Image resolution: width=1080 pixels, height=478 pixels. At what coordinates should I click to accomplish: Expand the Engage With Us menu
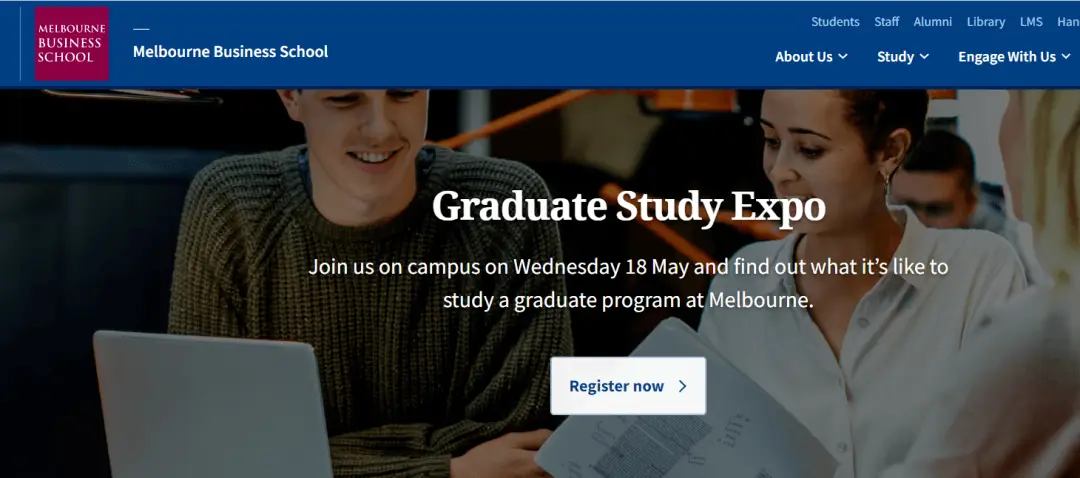tap(1006, 57)
